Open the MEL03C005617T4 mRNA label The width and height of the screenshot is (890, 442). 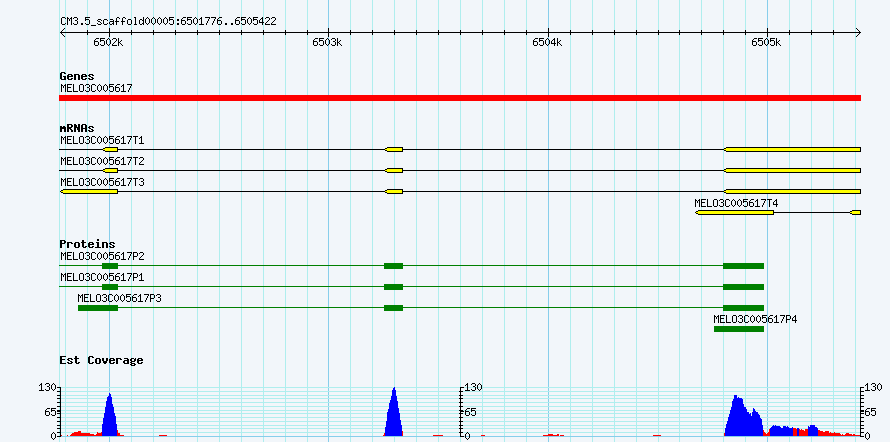click(736, 203)
